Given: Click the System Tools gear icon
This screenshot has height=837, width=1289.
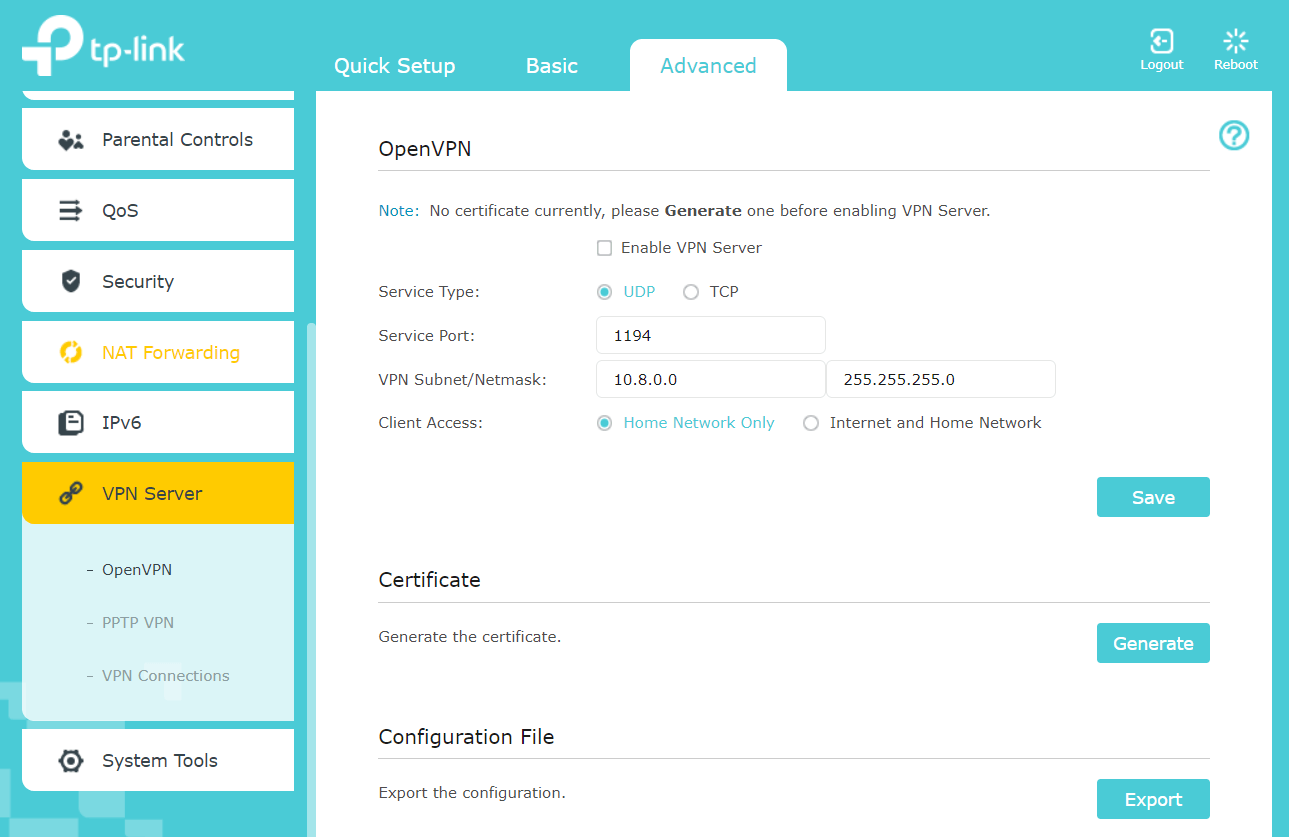Looking at the screenshot, I should click(x=71, y=760).
